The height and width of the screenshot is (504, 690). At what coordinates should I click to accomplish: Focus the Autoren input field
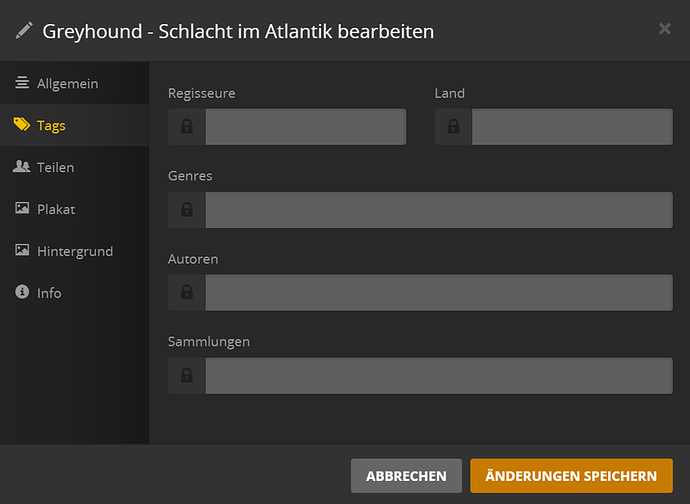pyautogui.click(x=439, y=292)
